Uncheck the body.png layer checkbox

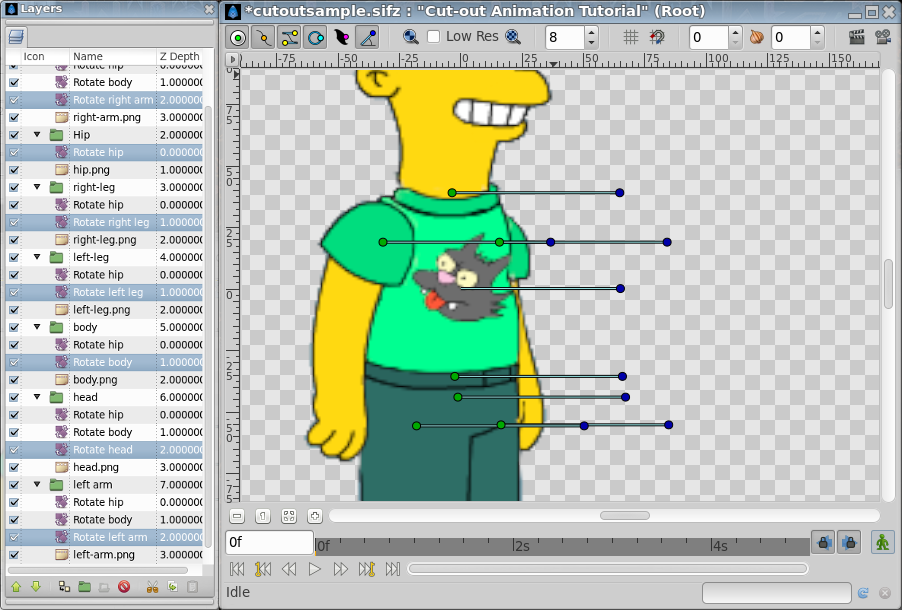(14, 380)
